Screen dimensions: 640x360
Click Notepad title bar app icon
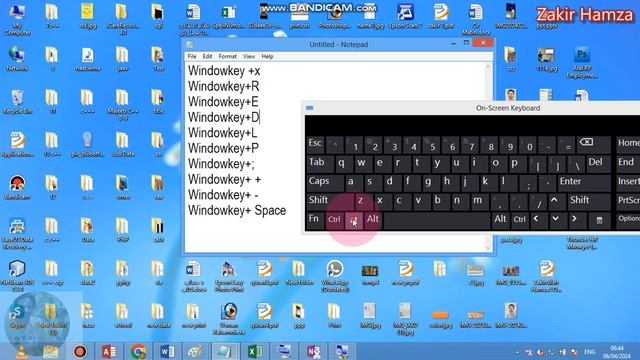190,44
